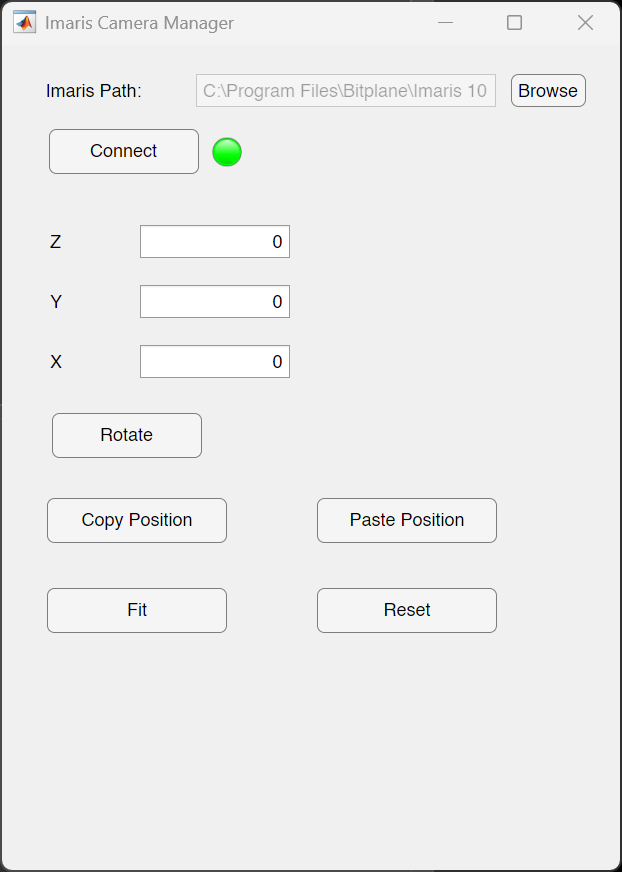Click the X axis label

pos(56,362)
